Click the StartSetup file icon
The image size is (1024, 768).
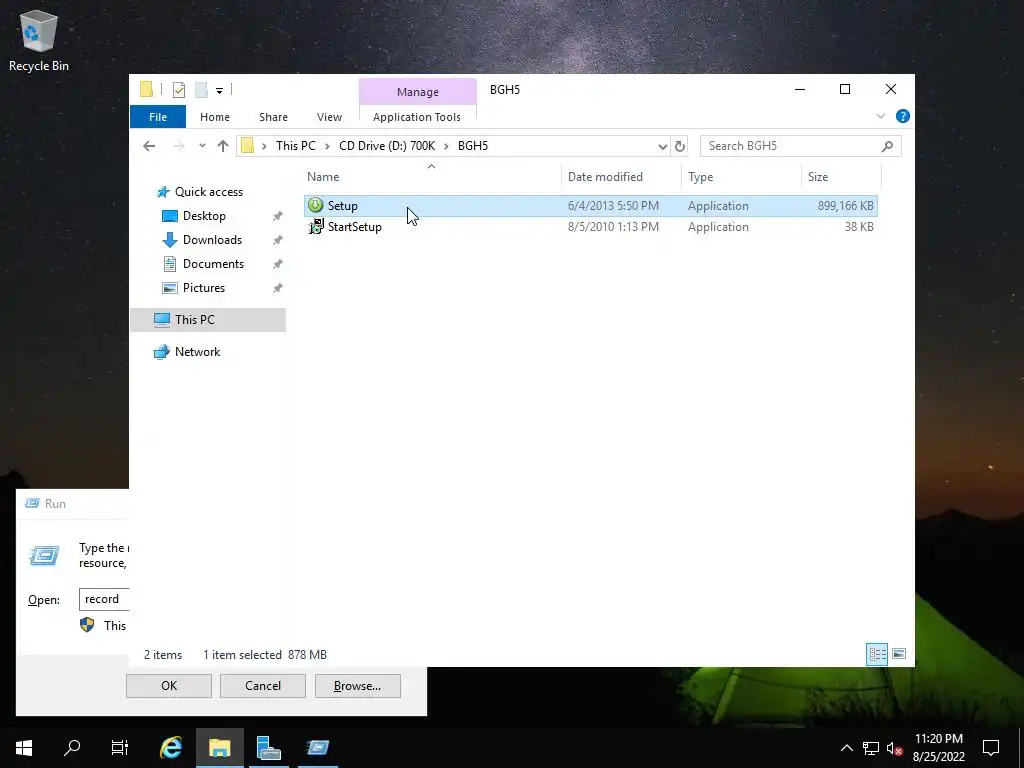(315, 227)
